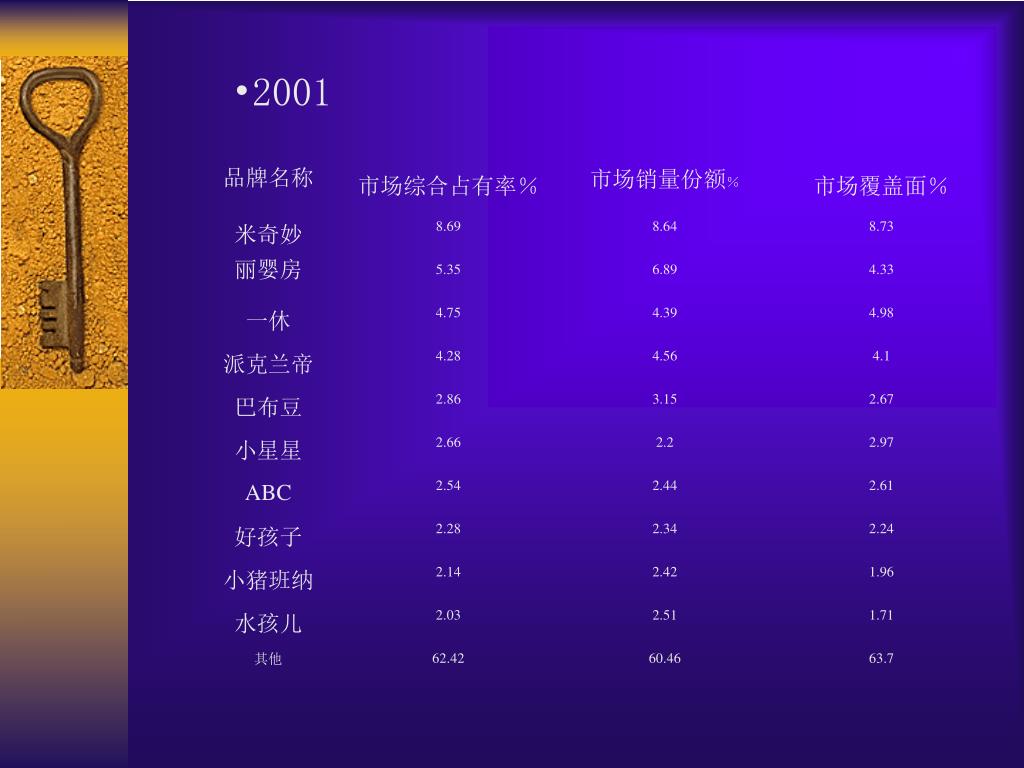Viewport: 1024px width, 768px height.
Task: Select the value 5.35 for 丽婴房
Action: (448, 270)
